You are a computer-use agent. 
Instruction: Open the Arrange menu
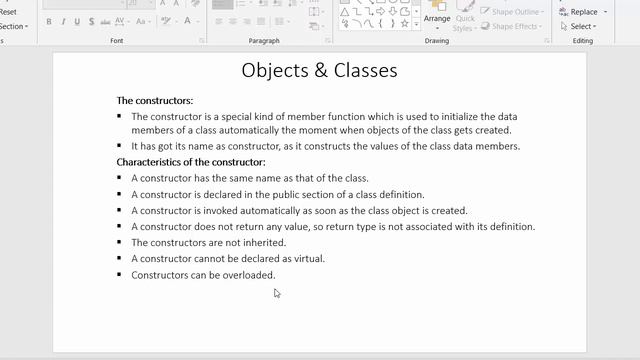437,16
